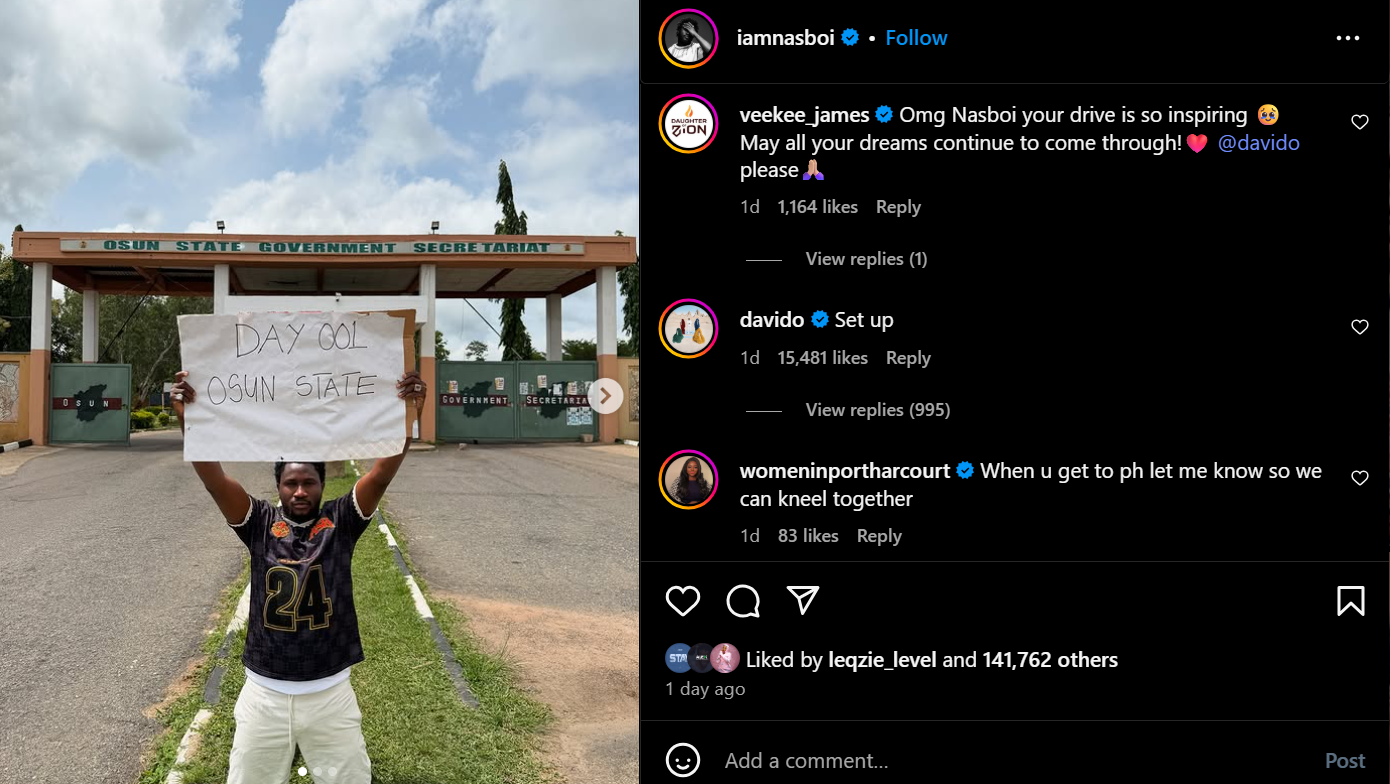This screenshot has height=784, width=1390.
Task: Save post with bookmark icon
Action: [x=1351, y=601]
